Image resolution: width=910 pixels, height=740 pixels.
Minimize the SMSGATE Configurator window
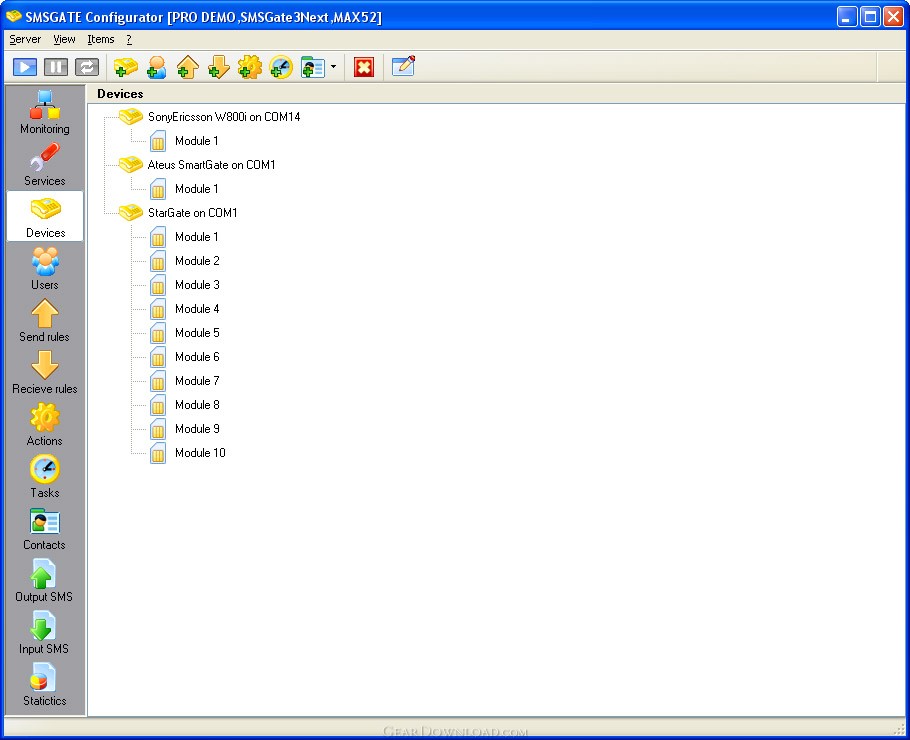coord(847,17)
